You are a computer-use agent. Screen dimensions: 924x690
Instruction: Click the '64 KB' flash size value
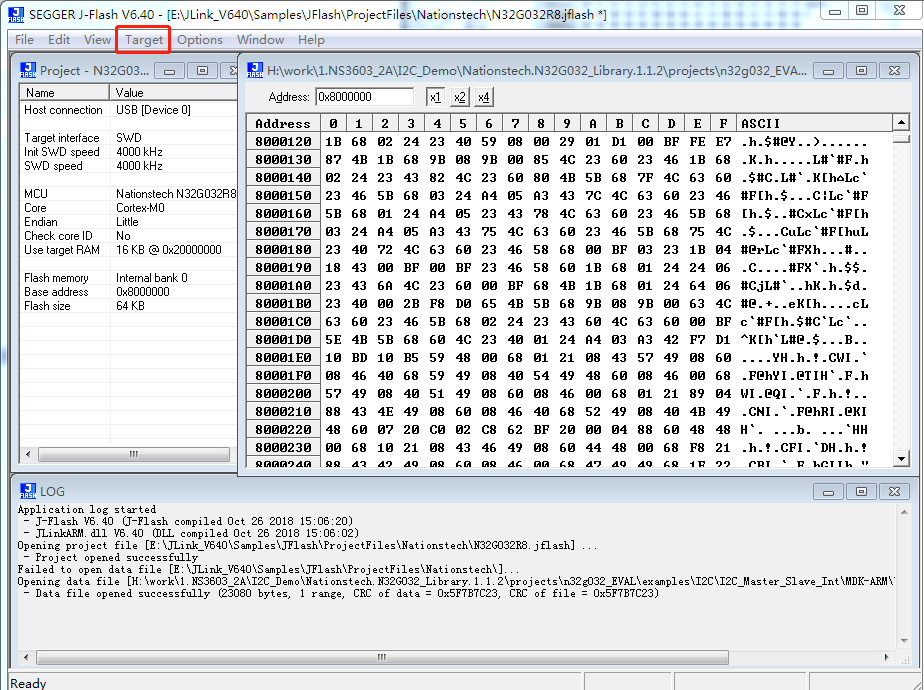130,306
